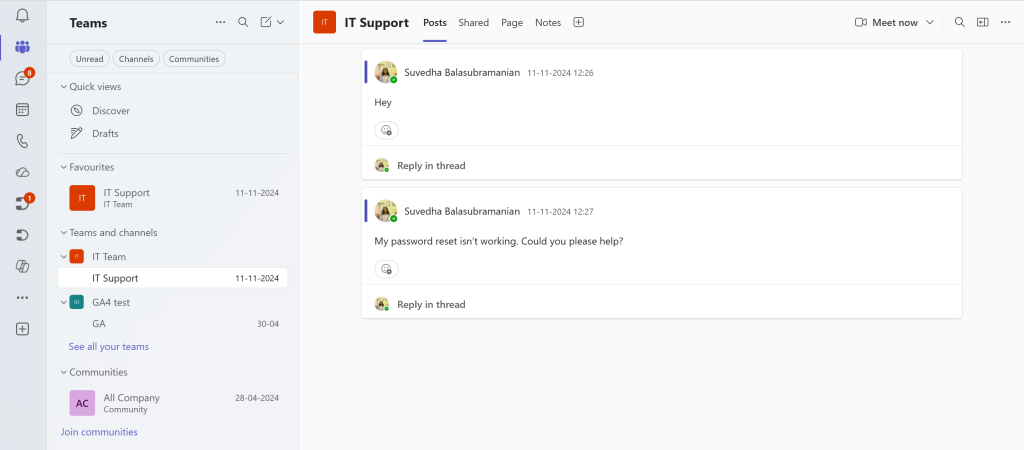Open the rail app with badge 1
Screen dimensions: 1024x450
[x=22, y=203]
